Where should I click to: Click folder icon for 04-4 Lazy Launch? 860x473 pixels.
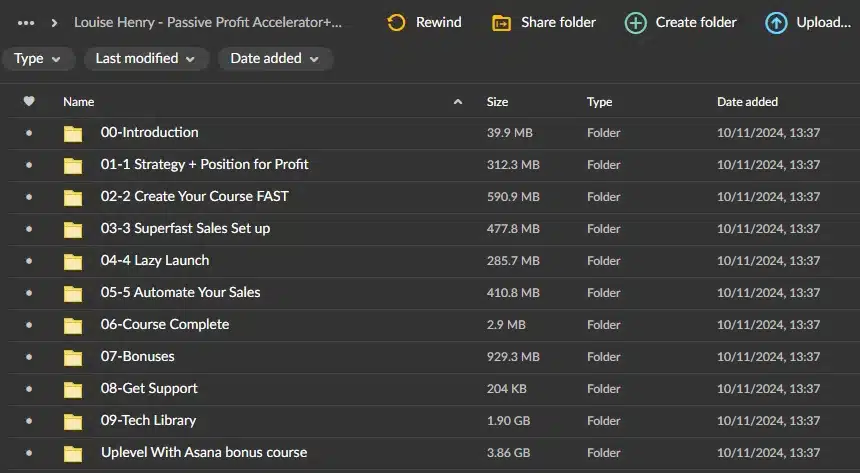click(x=73, y=261)
